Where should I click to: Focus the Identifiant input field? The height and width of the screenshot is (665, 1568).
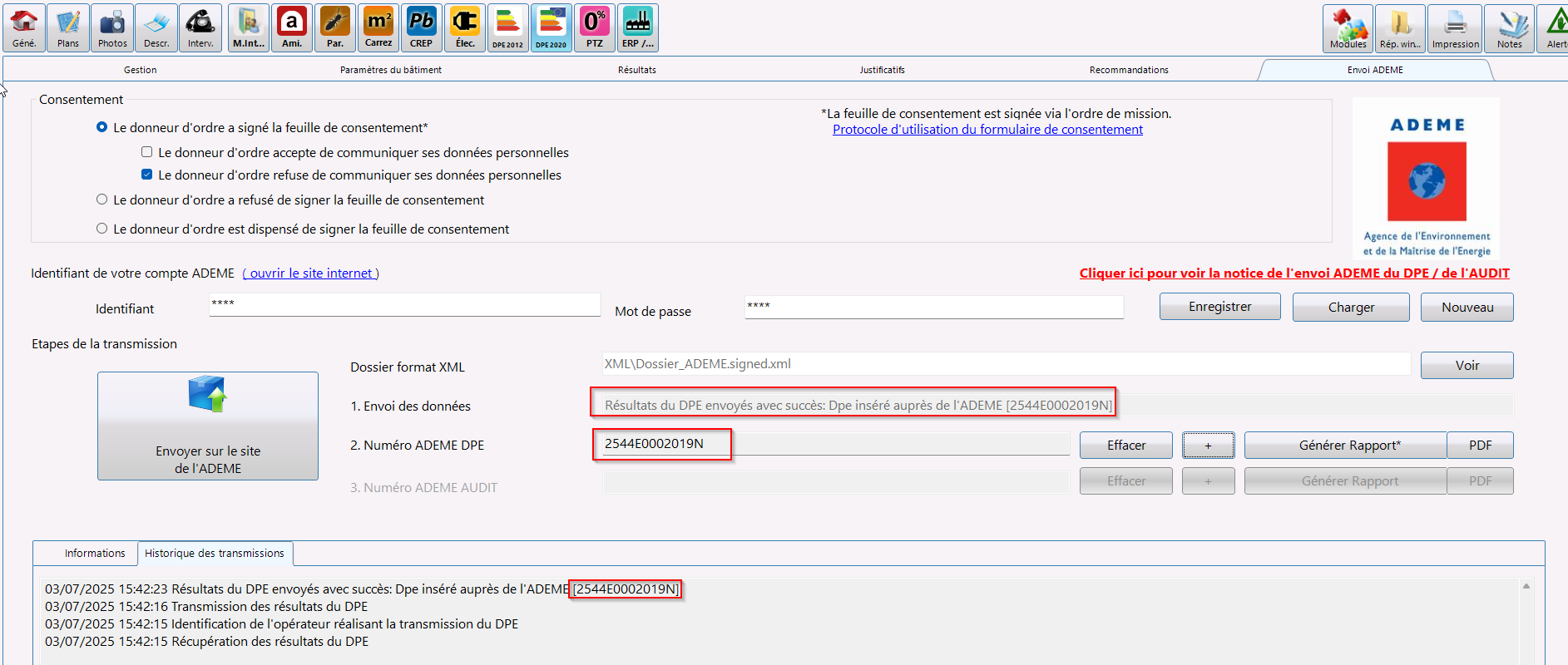click(x=404, y=305)
